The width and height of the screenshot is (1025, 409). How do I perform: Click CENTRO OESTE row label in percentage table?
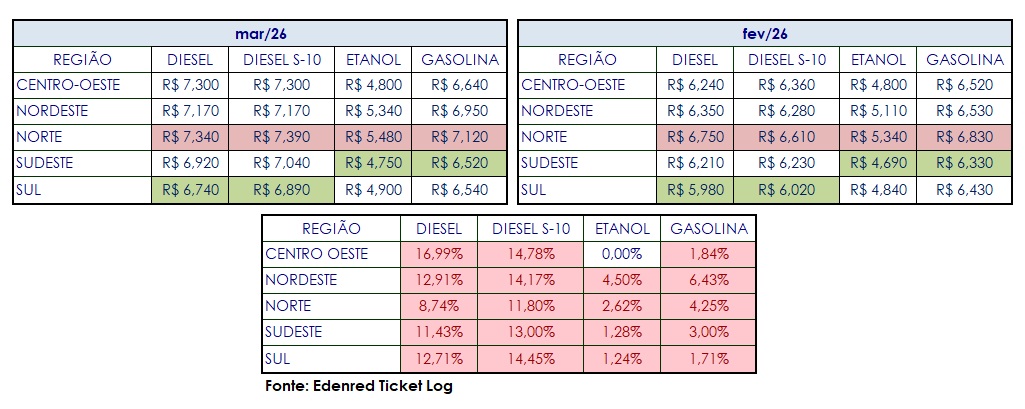(x=320, y=254)
